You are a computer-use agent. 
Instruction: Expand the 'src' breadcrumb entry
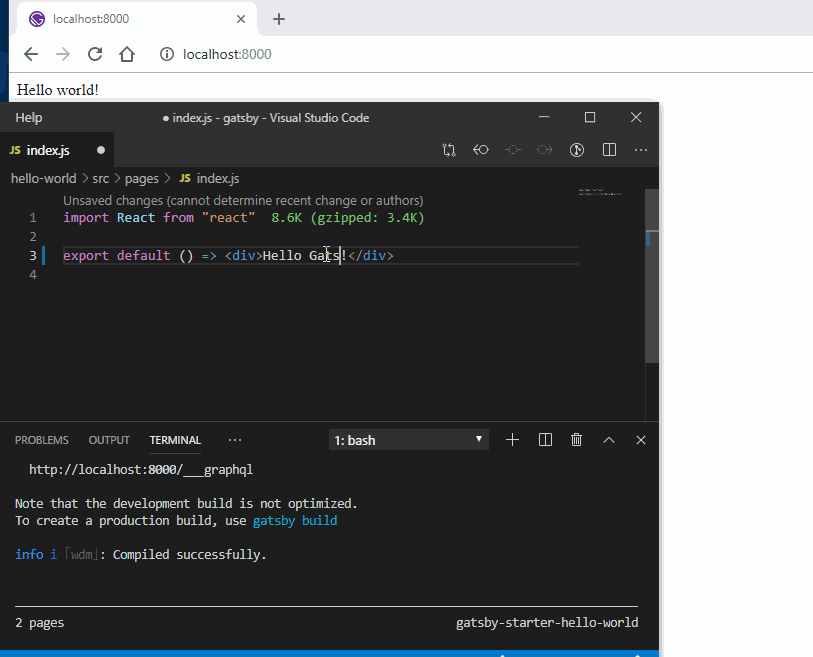100,178
